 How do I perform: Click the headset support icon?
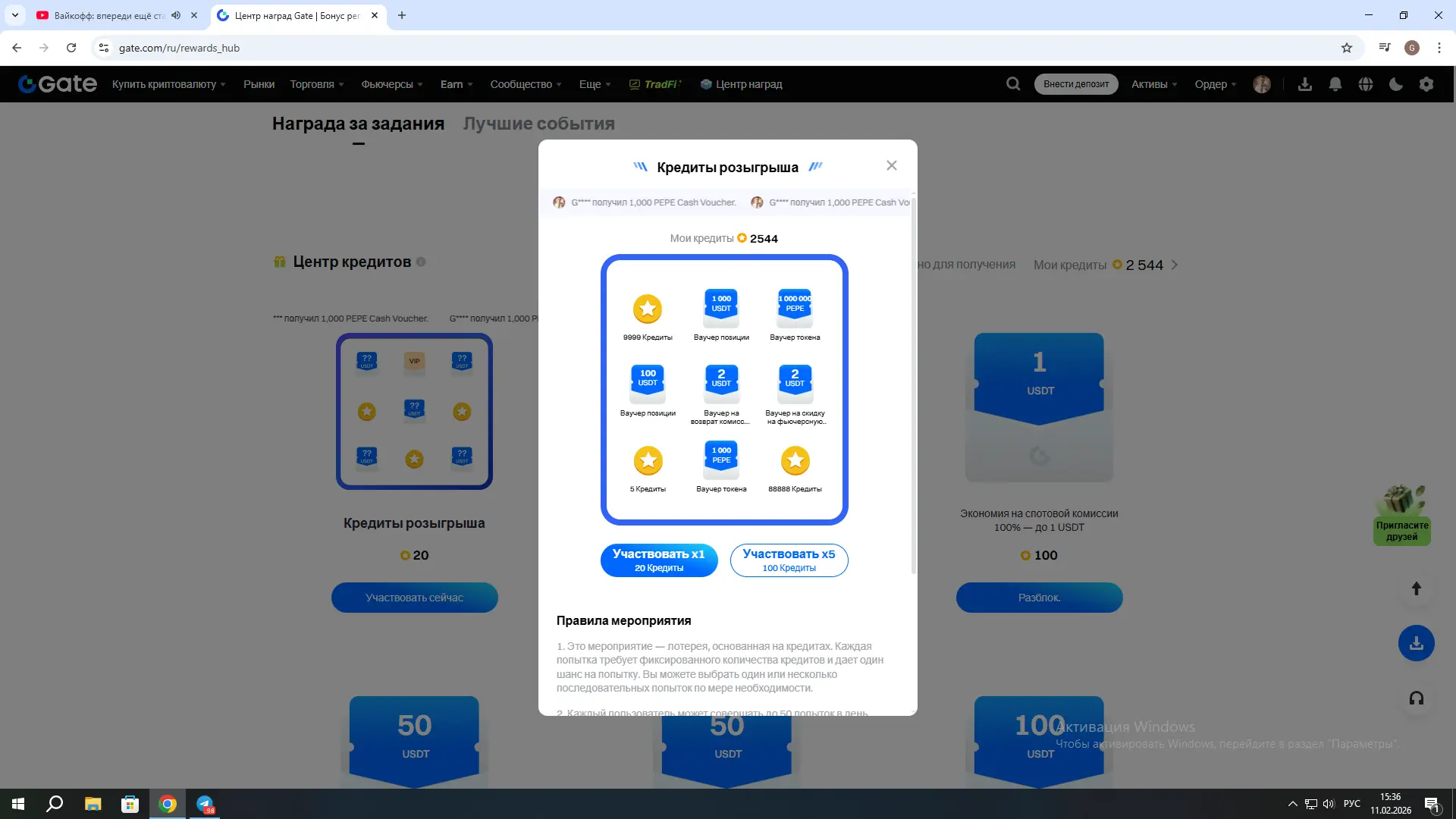1416,698
